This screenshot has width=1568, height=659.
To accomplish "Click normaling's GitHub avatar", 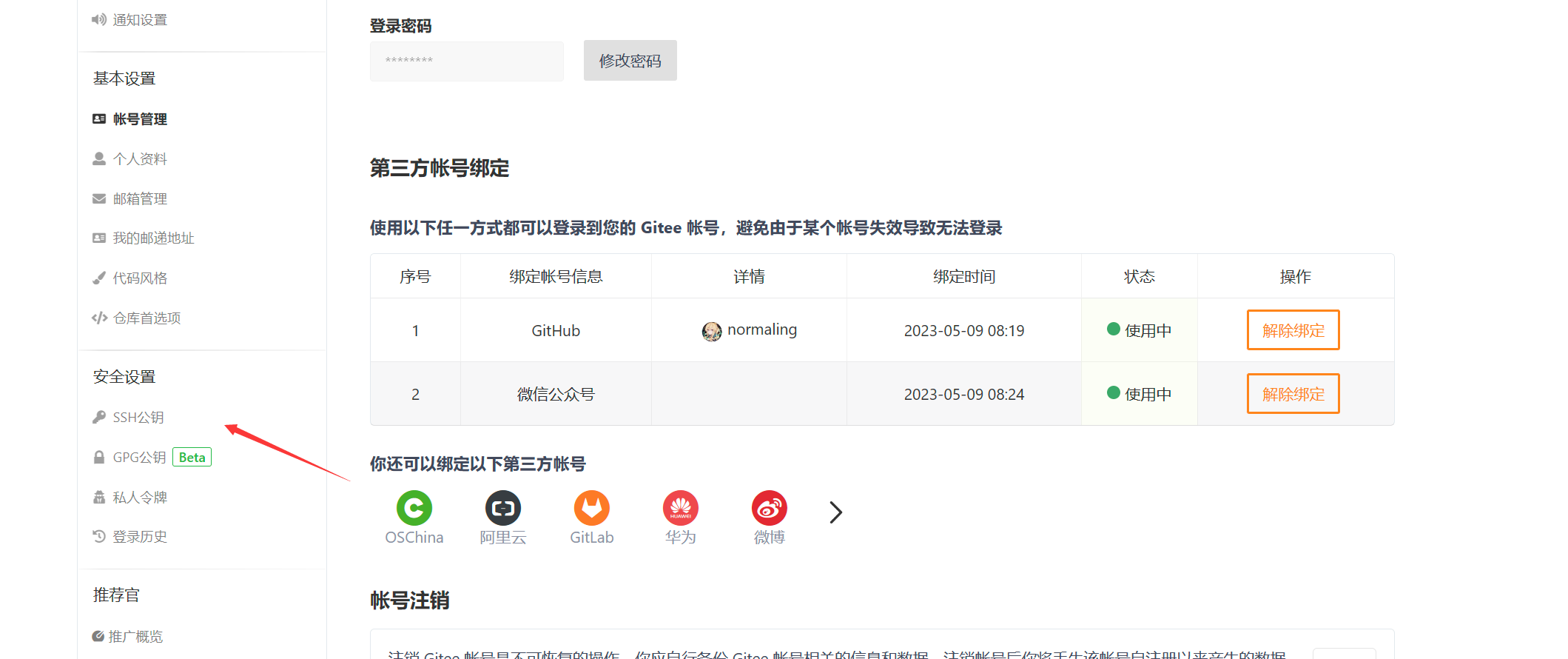I will tap(712, 332).
